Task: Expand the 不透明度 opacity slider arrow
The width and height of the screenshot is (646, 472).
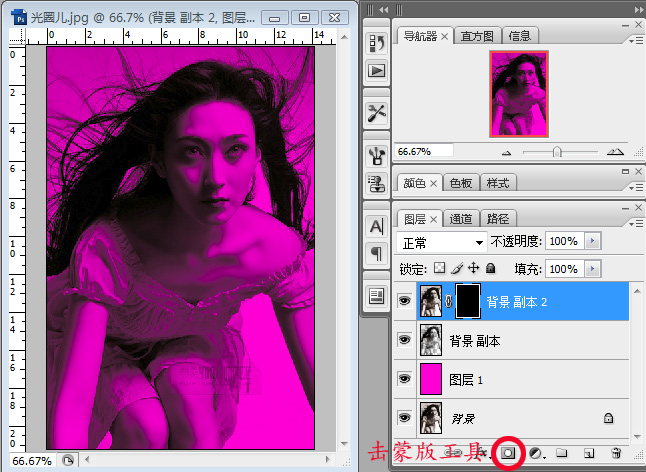Action: 593,242
